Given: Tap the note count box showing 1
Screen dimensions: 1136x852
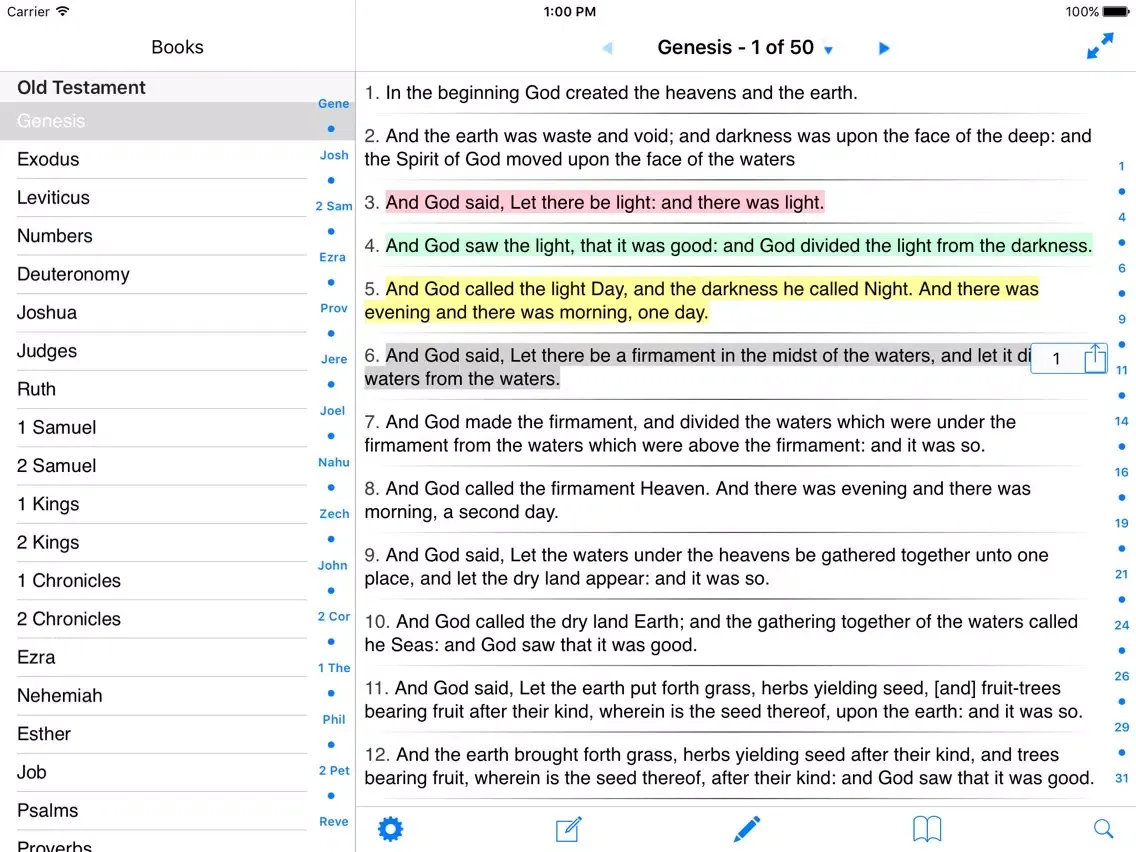Looking at the screenshot, I should coord(1056,359).
